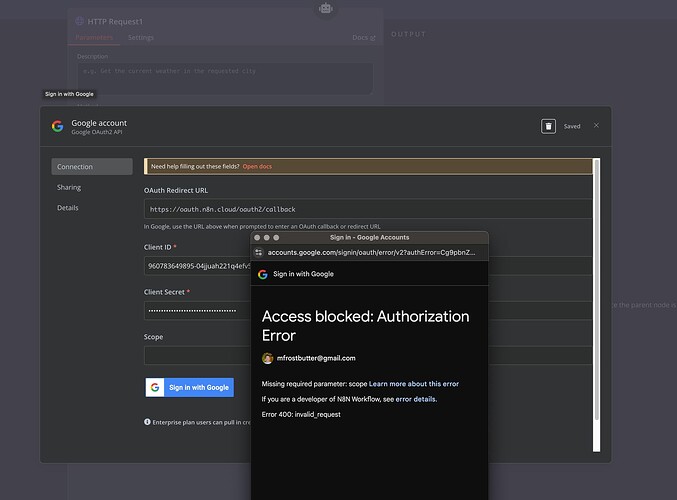677x500 pixels.
Task: Switch to Parameters tab in HTTP Request1
Action: point(94,38)
